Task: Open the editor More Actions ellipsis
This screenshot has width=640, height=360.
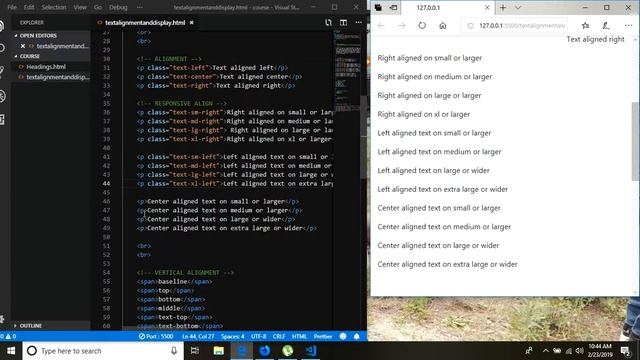Action: click(x=358, y=22)
